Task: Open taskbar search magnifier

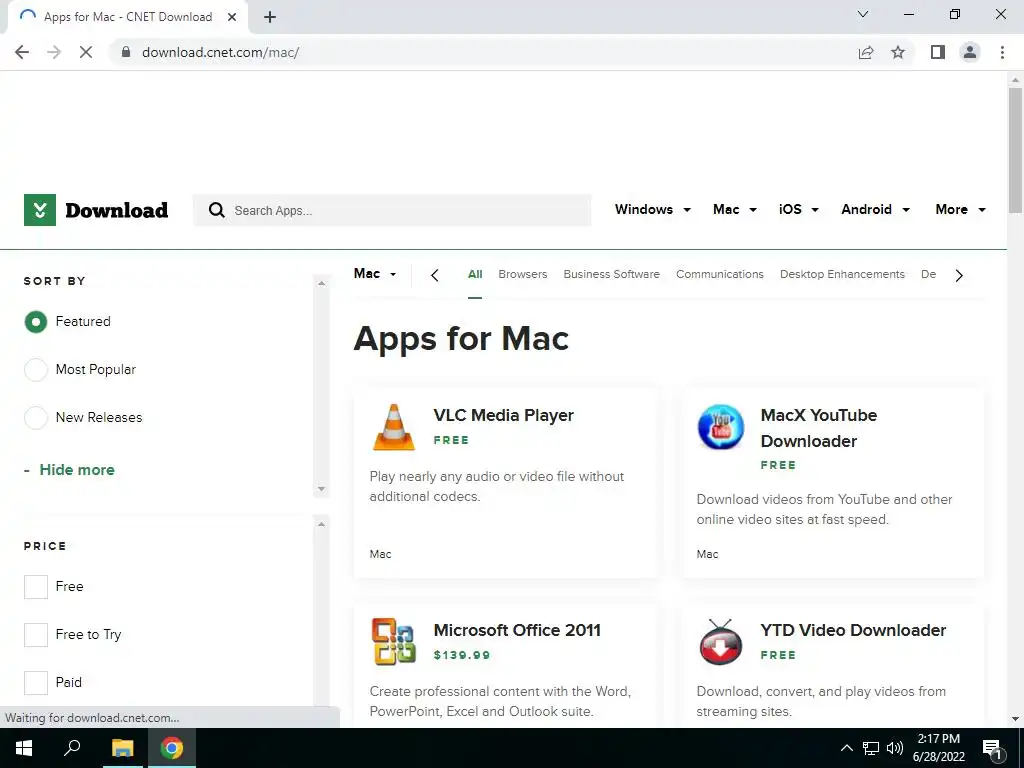Action: 72,747
